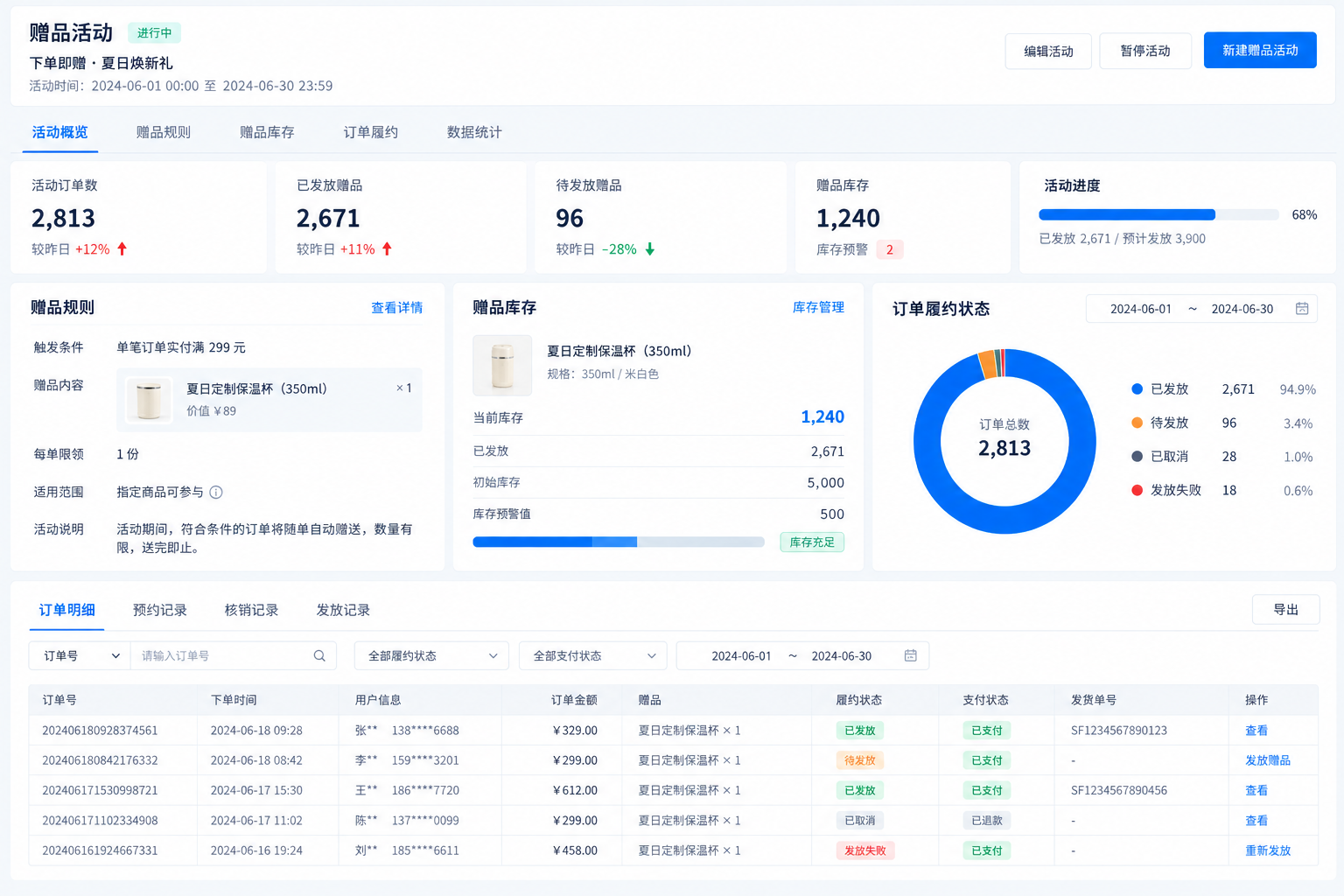This screenshot has width=1344, height=896.
Task: Click 重新发放 for order 202406161924667331
Action: click(1268, 850)
